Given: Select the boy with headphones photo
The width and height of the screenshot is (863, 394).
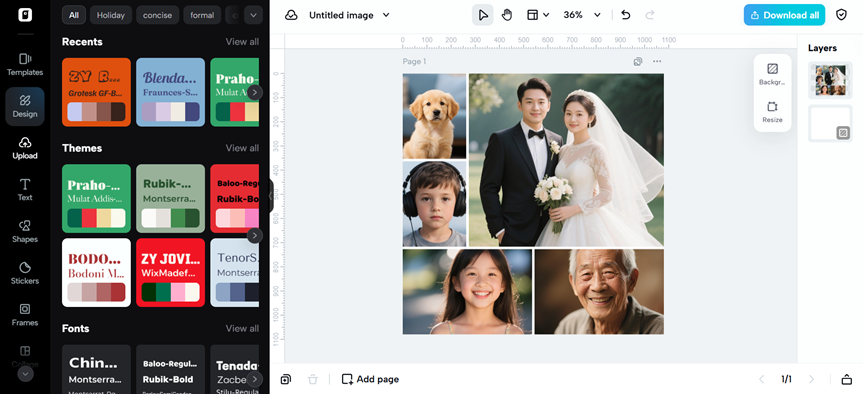Looking at the screenshot, I should coord(434,204).
